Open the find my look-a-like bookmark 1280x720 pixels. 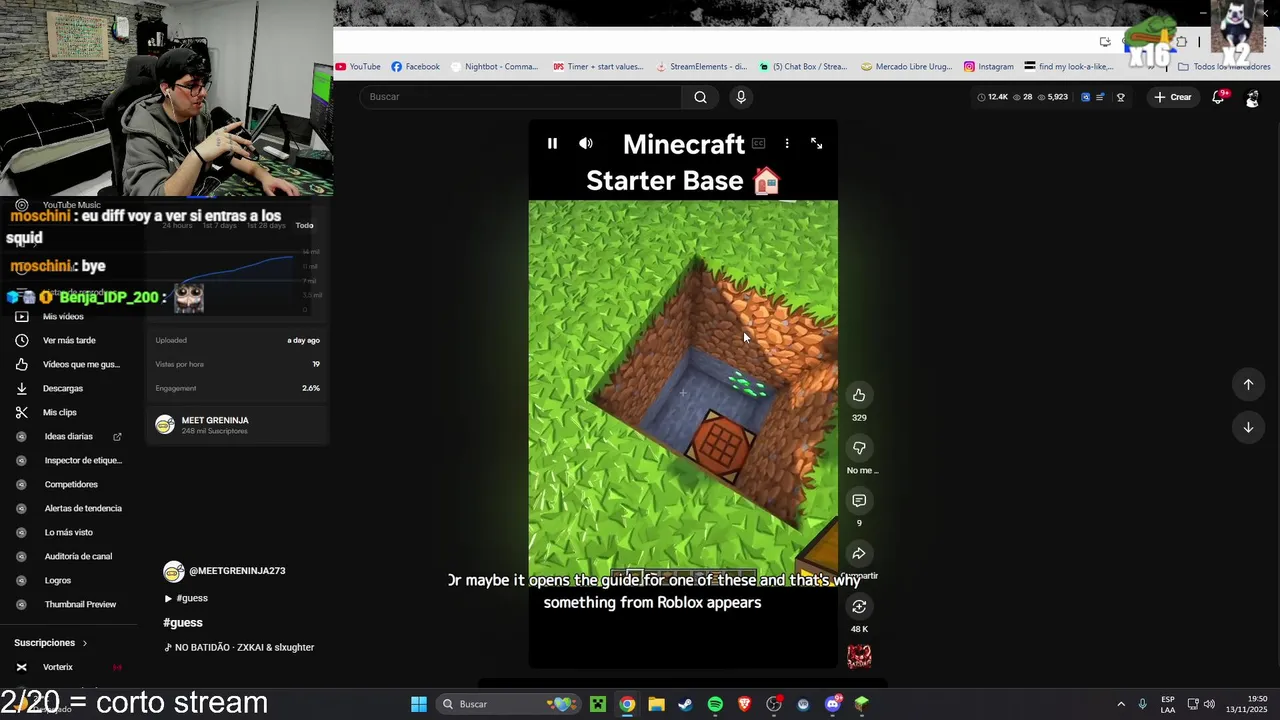click(x=1069, y=67)
